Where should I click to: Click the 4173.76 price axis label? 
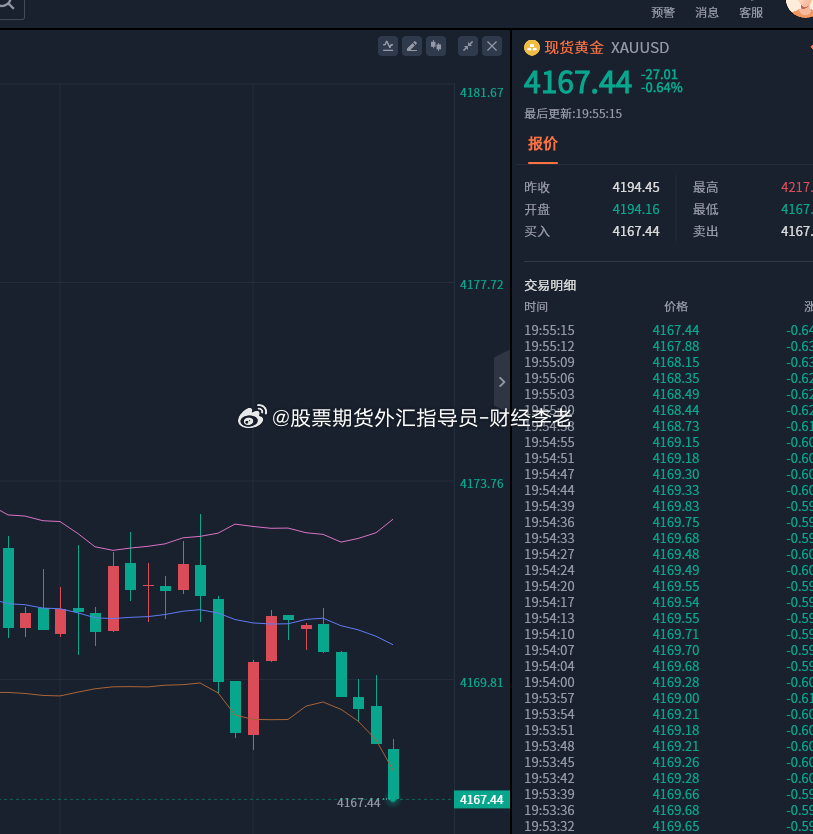[481, 484]
